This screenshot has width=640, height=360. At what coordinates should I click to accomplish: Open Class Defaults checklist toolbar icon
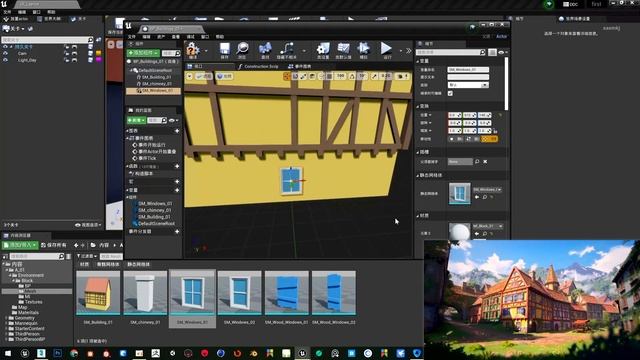click(343, 49)
